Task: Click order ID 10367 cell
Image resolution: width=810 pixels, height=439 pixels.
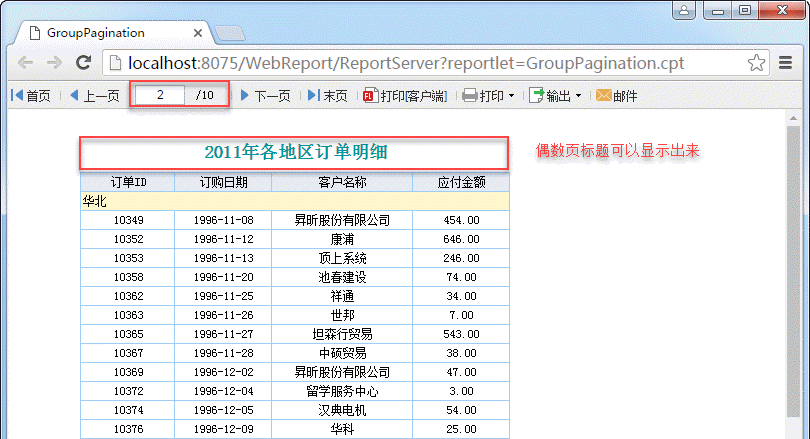Action: pos(128,353)
